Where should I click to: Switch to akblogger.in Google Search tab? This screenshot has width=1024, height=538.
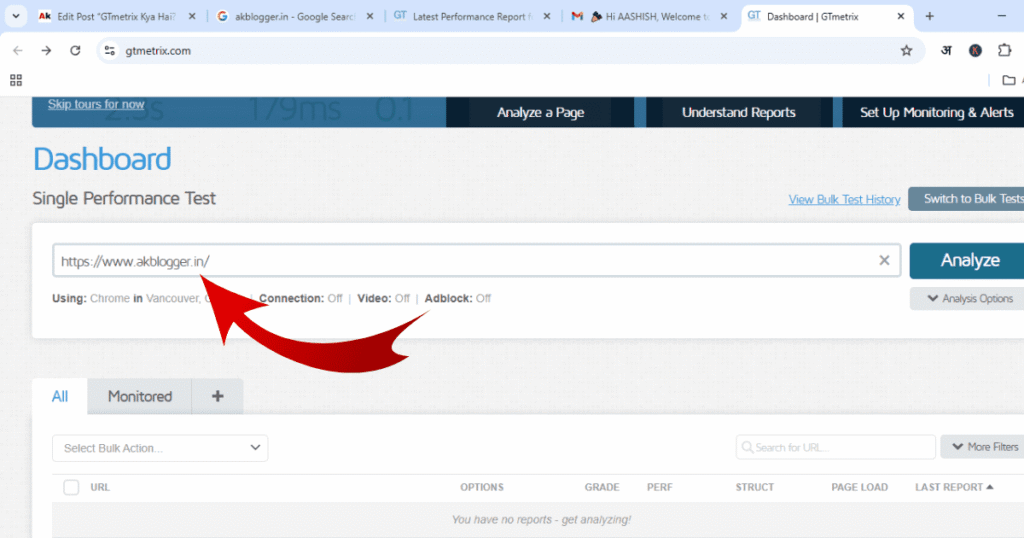click(294, 16)
